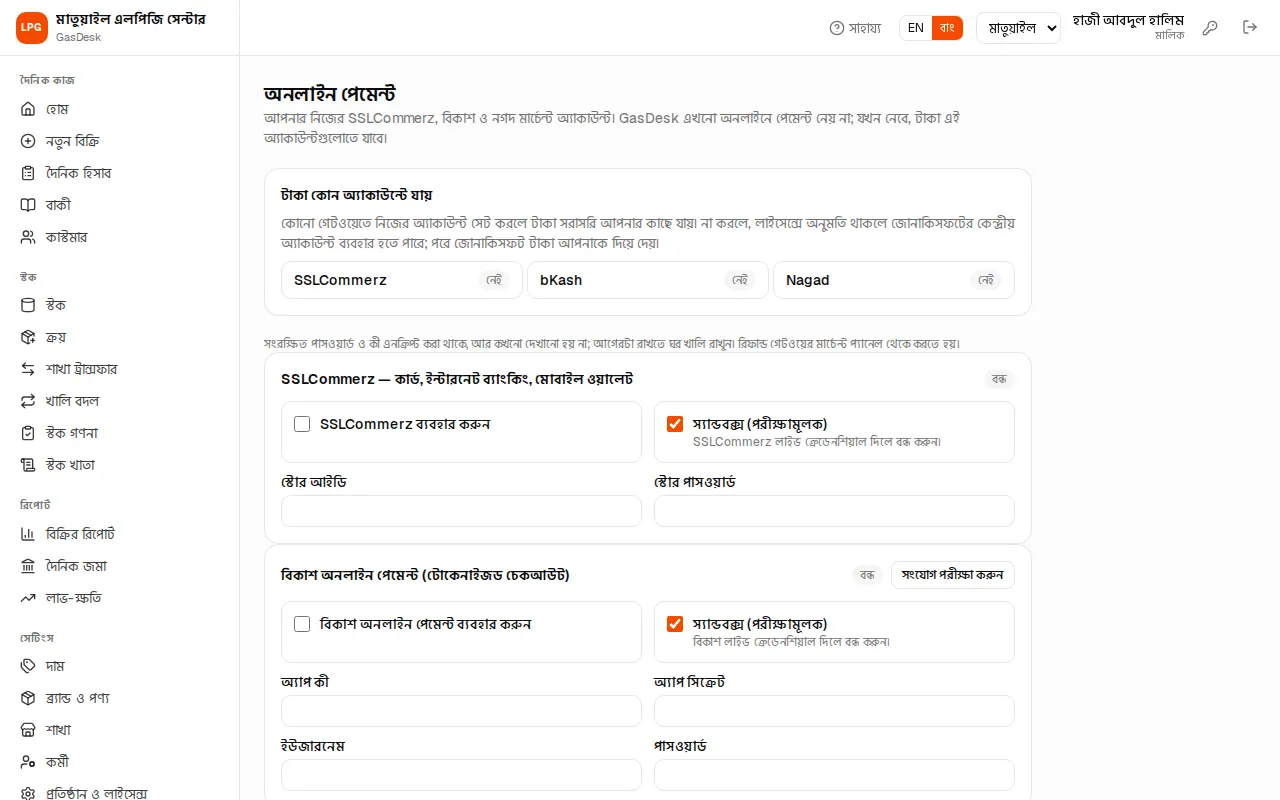
Task: Click the bKash gateway status card
Action: [648, 280]
